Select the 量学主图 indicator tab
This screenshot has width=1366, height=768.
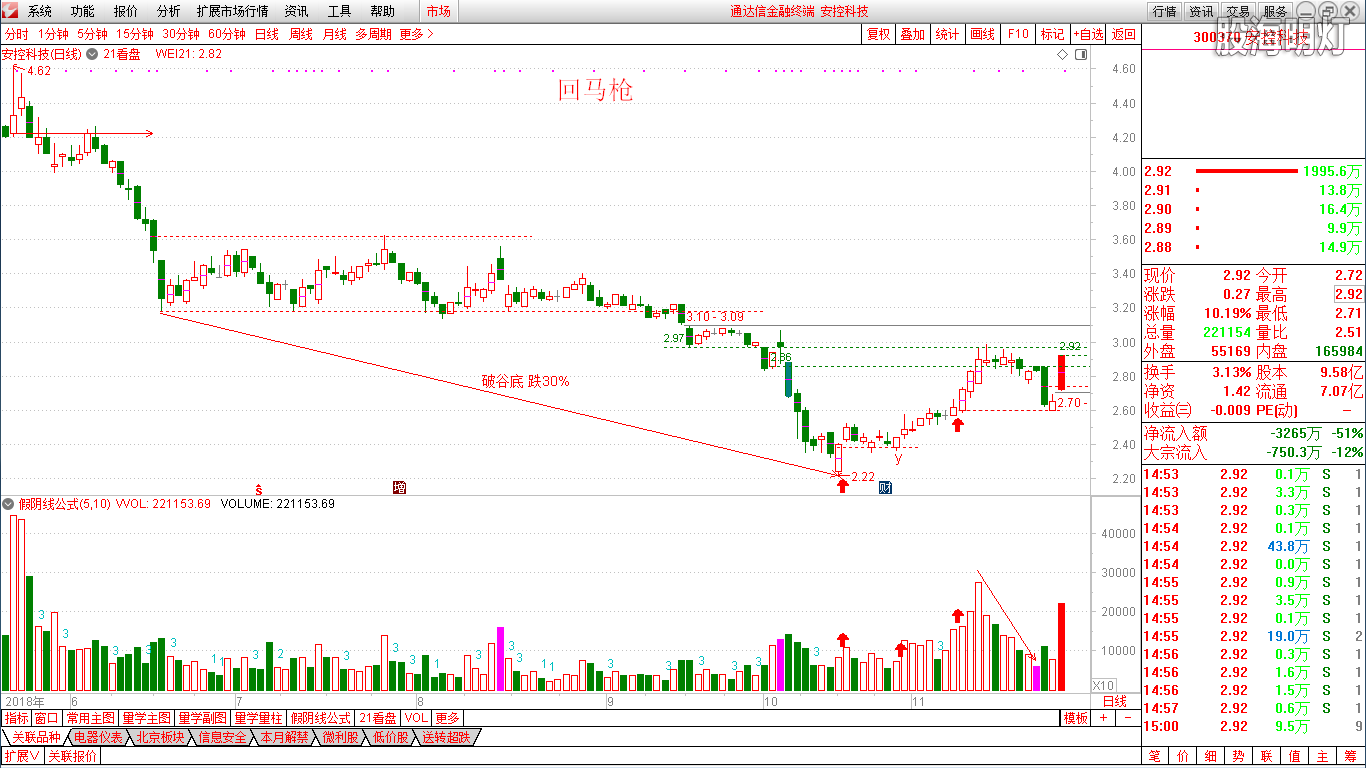[147, 718]
